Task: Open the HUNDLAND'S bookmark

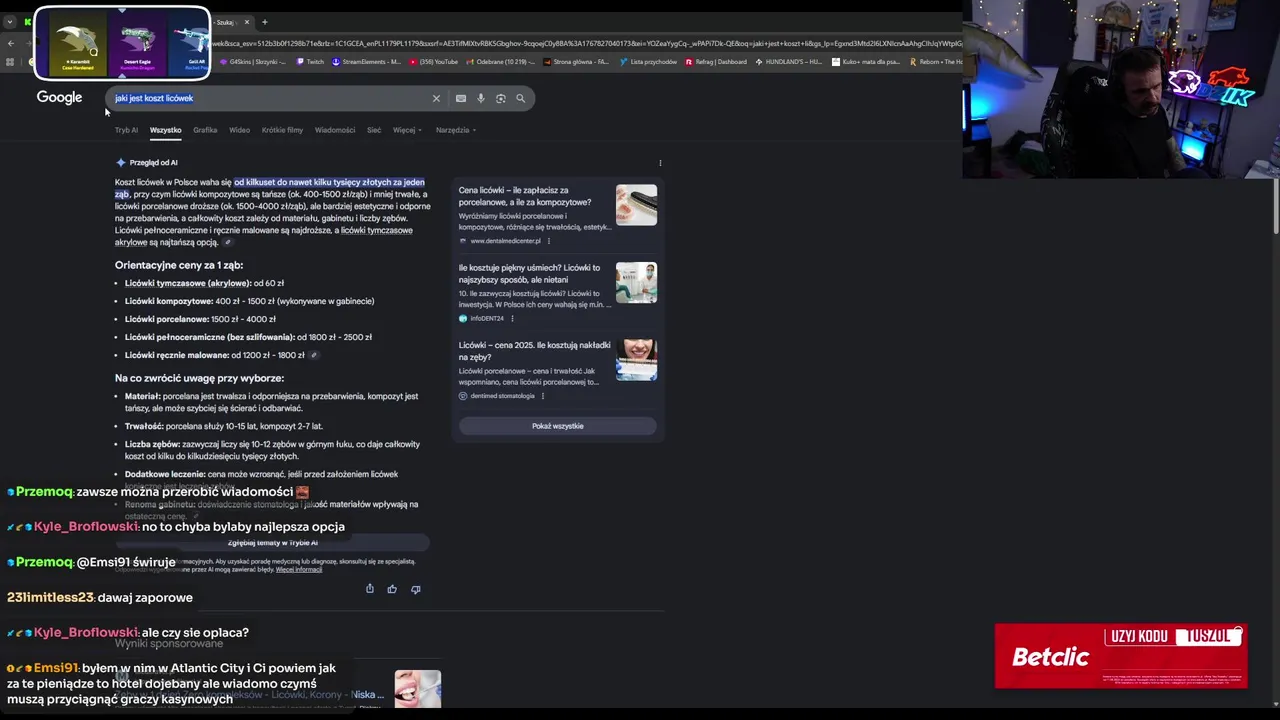Action: click(788, 62)
